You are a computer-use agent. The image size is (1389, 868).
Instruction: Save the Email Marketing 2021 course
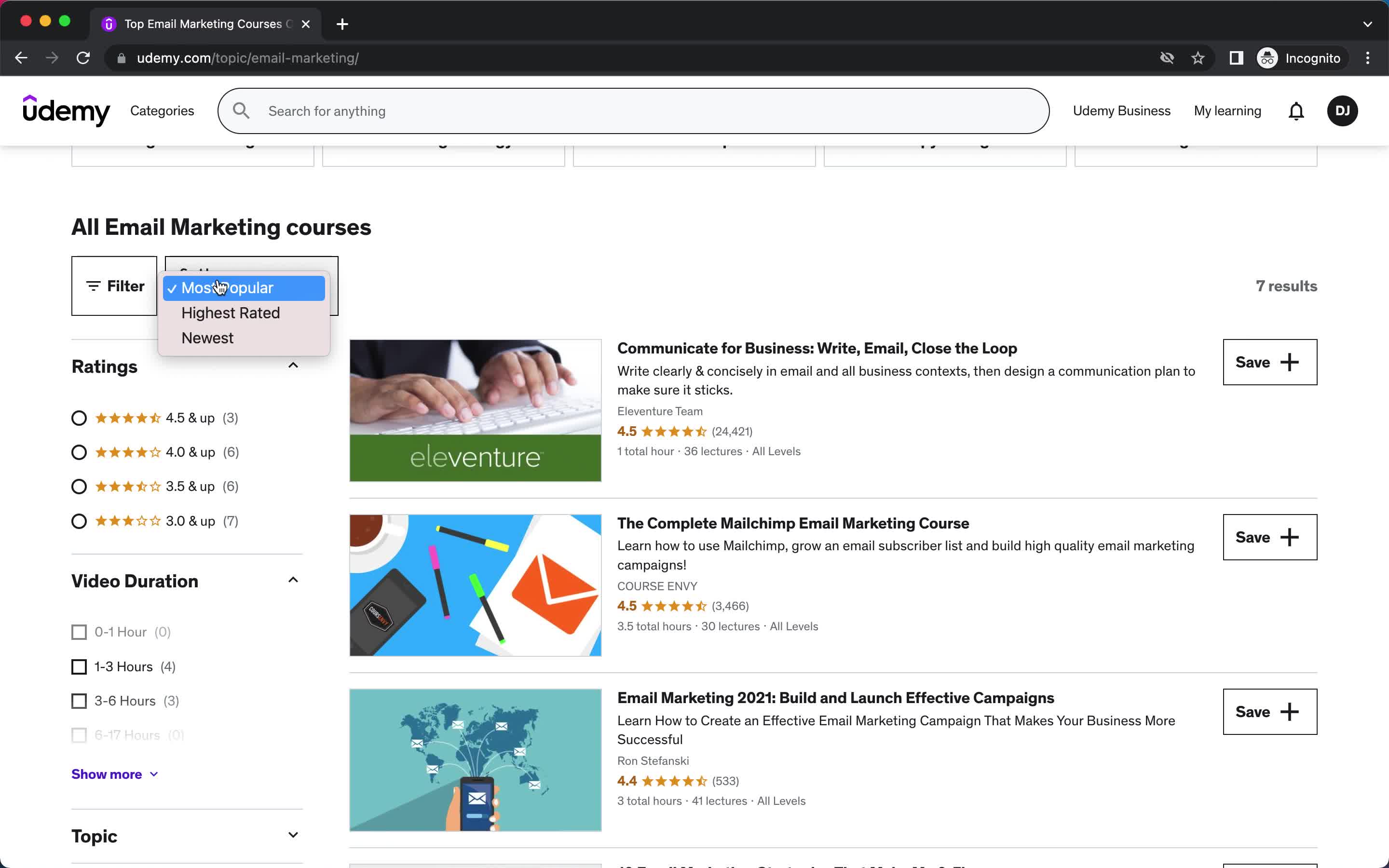pyautogui.click(x=1269, y=712)
